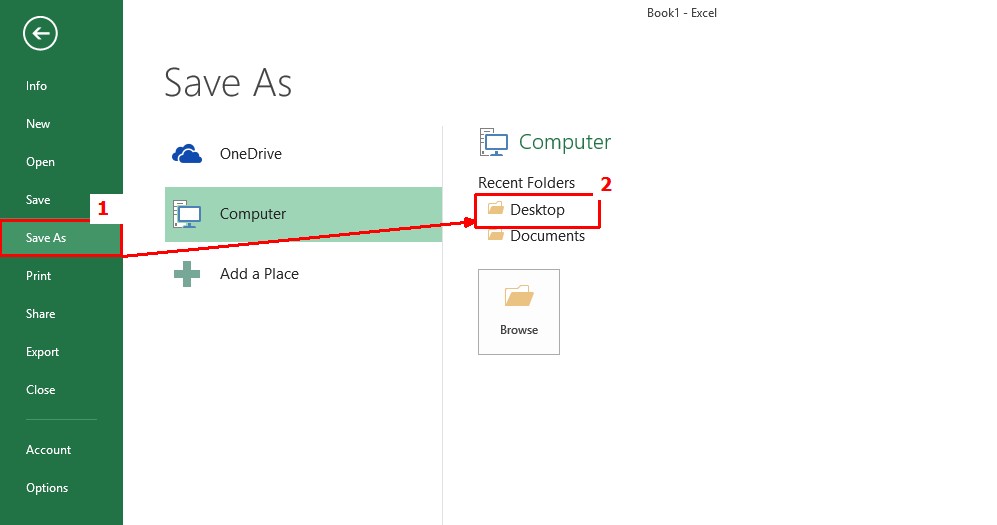The image size is (997, 525).
Task: Click the Computer monitor icon in places list
Action: (187, 214)
